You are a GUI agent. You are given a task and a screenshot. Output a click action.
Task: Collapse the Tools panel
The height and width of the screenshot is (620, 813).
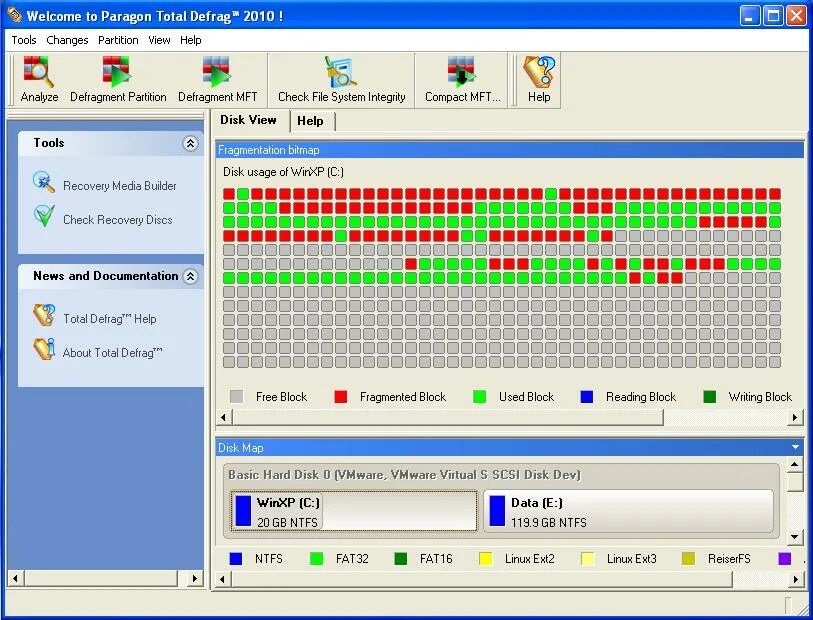coord(190,144)
